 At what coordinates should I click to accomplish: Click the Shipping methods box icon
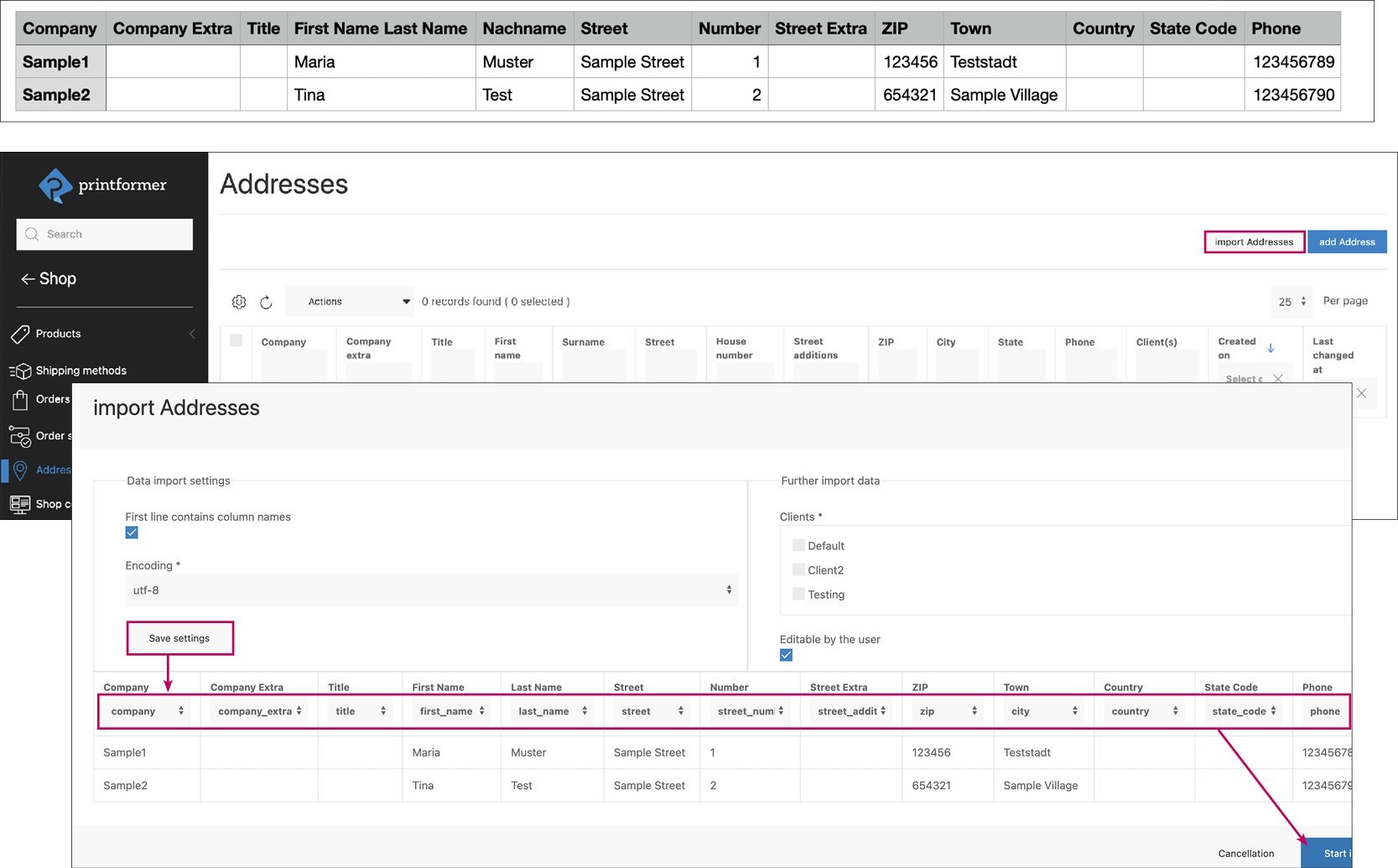(20, 371)
